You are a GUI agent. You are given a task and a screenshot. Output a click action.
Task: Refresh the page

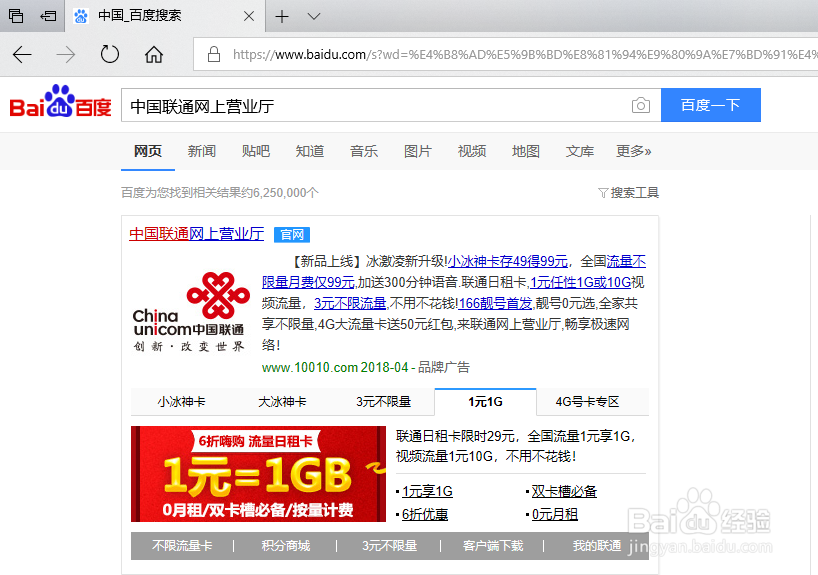click(x=110, y=54)
